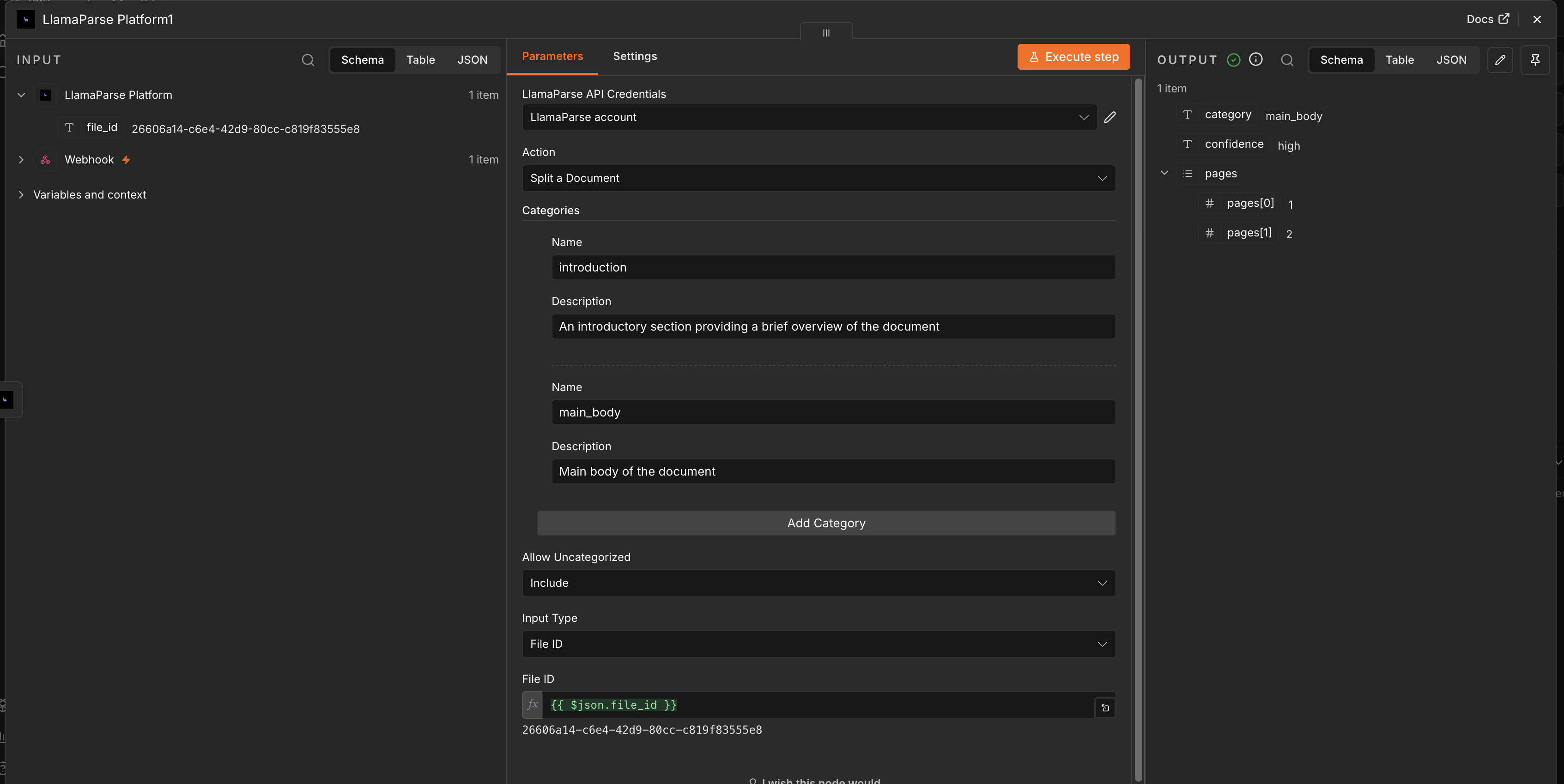Click the Webhook trigger lightning bolt
The height and width of the screenshot is (784, 1564).
pyautogui.click(x=126, y=160)
